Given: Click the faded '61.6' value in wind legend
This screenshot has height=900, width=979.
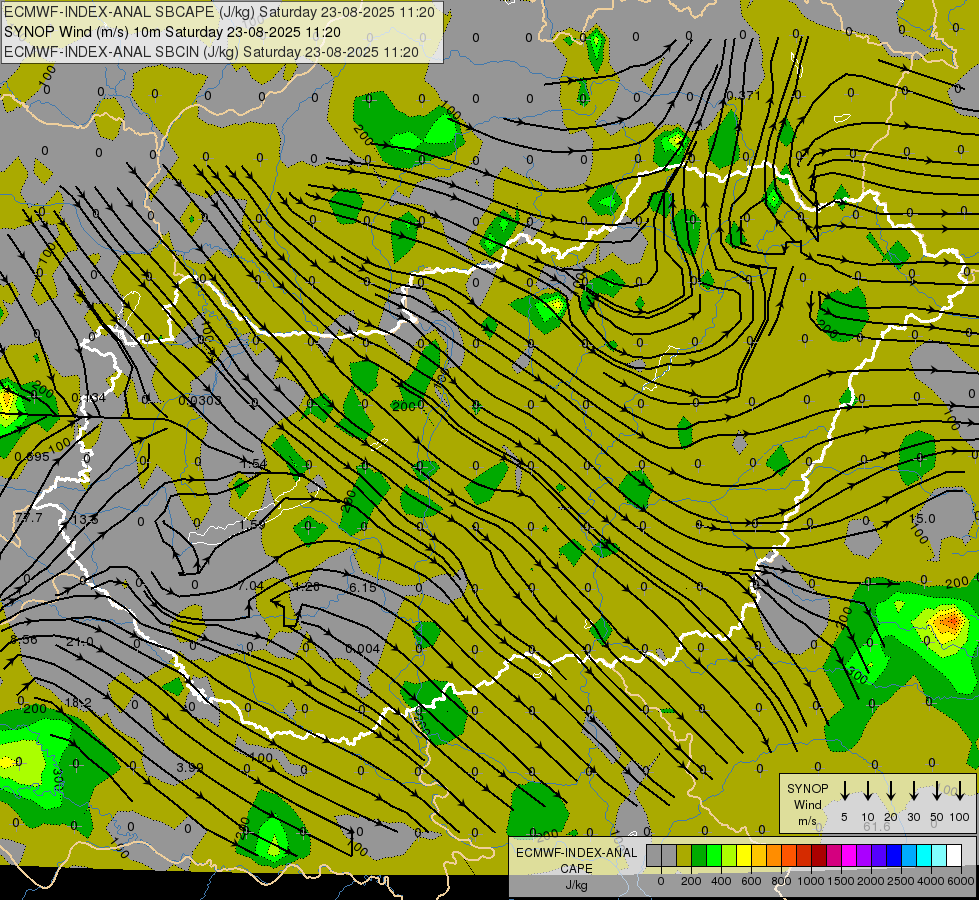Looking at the screenshot, I should click(x=877, y=826).
